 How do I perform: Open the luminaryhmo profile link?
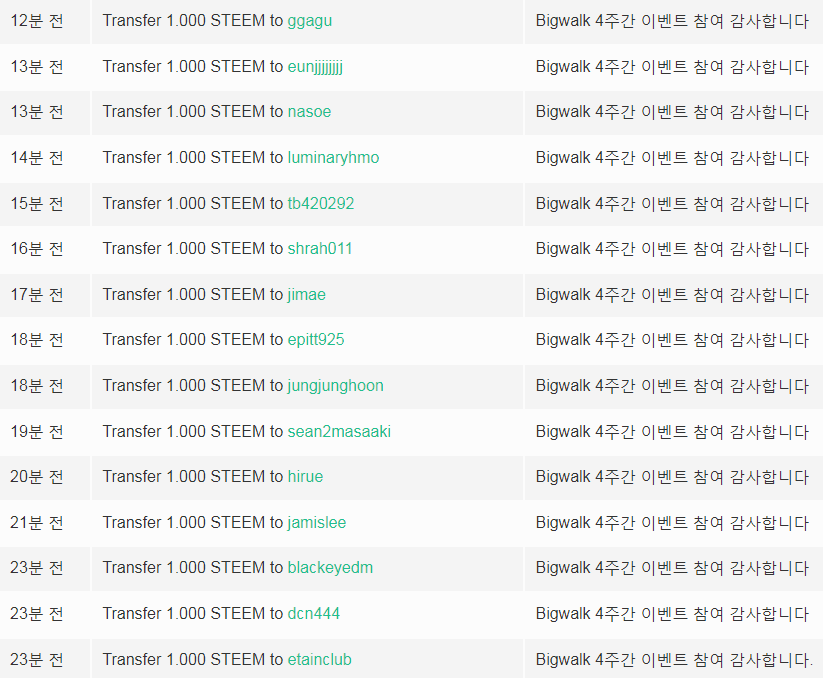point(333,158)
